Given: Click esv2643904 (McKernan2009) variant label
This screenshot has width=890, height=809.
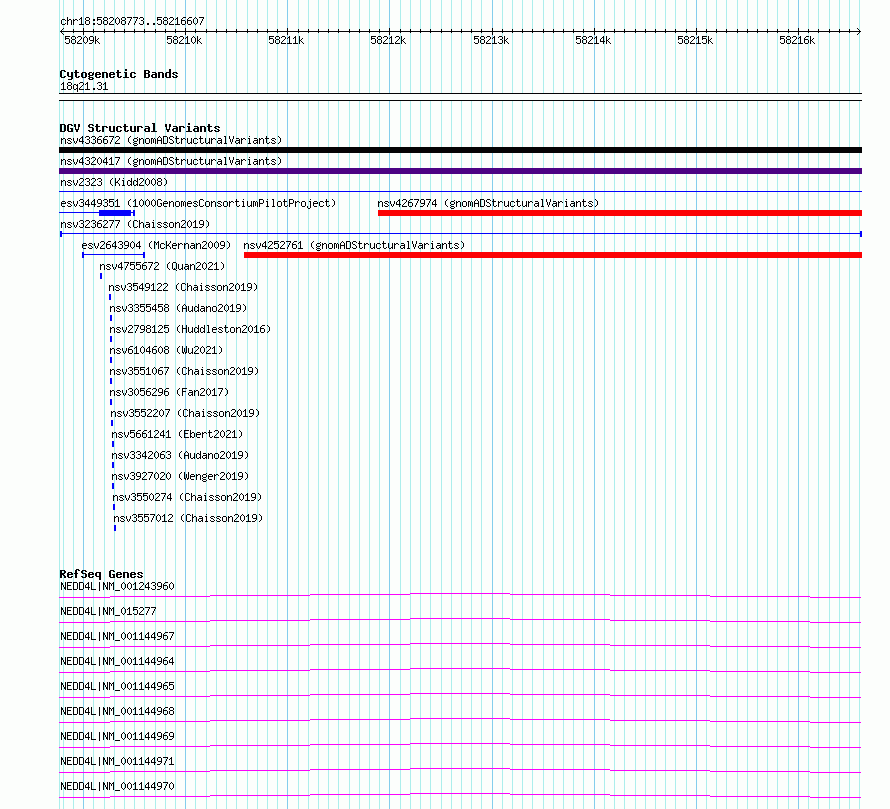Looking at the screenshot, I should (156, 245).
